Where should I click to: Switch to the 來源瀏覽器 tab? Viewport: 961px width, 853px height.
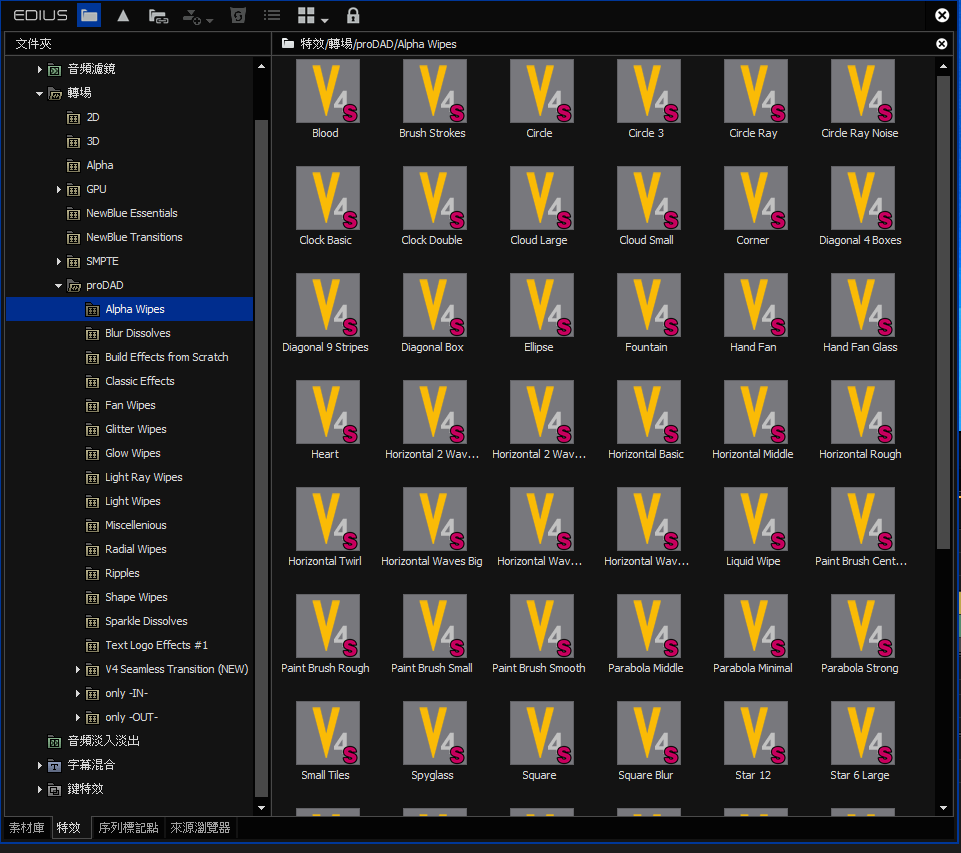click(x=200, y=828)
